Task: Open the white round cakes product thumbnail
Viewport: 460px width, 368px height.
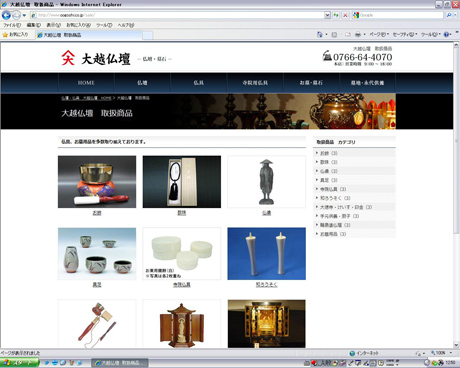Action: click(x=182, y=254)
